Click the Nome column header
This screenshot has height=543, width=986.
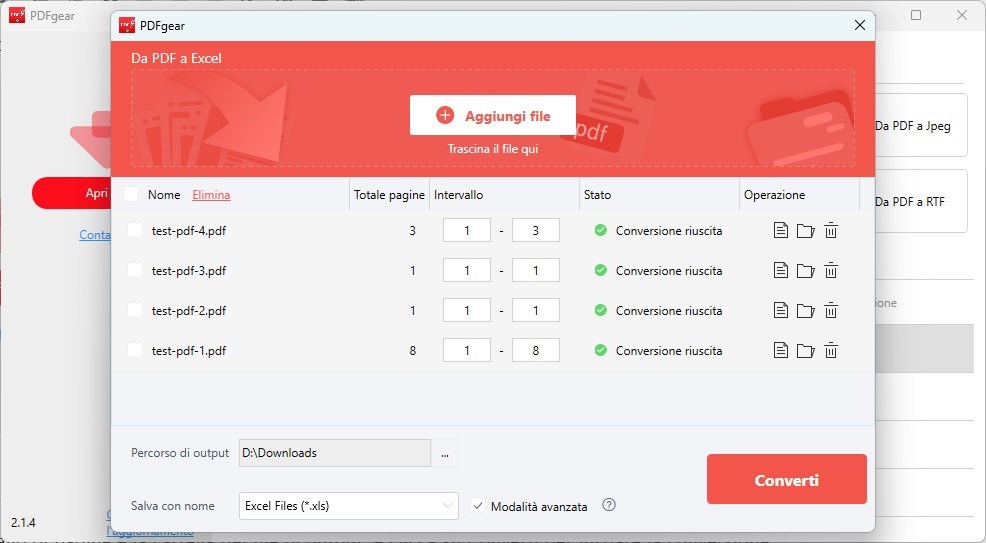(163, 195)
